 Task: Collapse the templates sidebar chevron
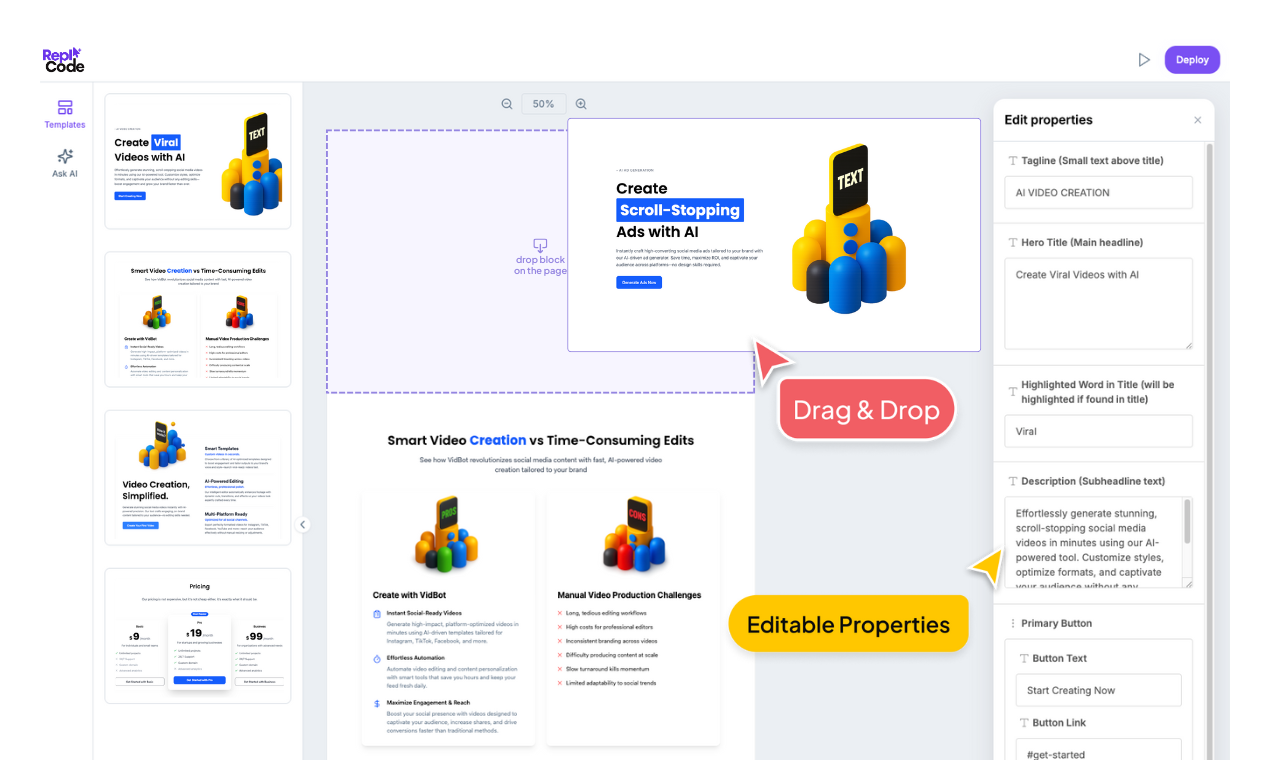tap(303, 524)
